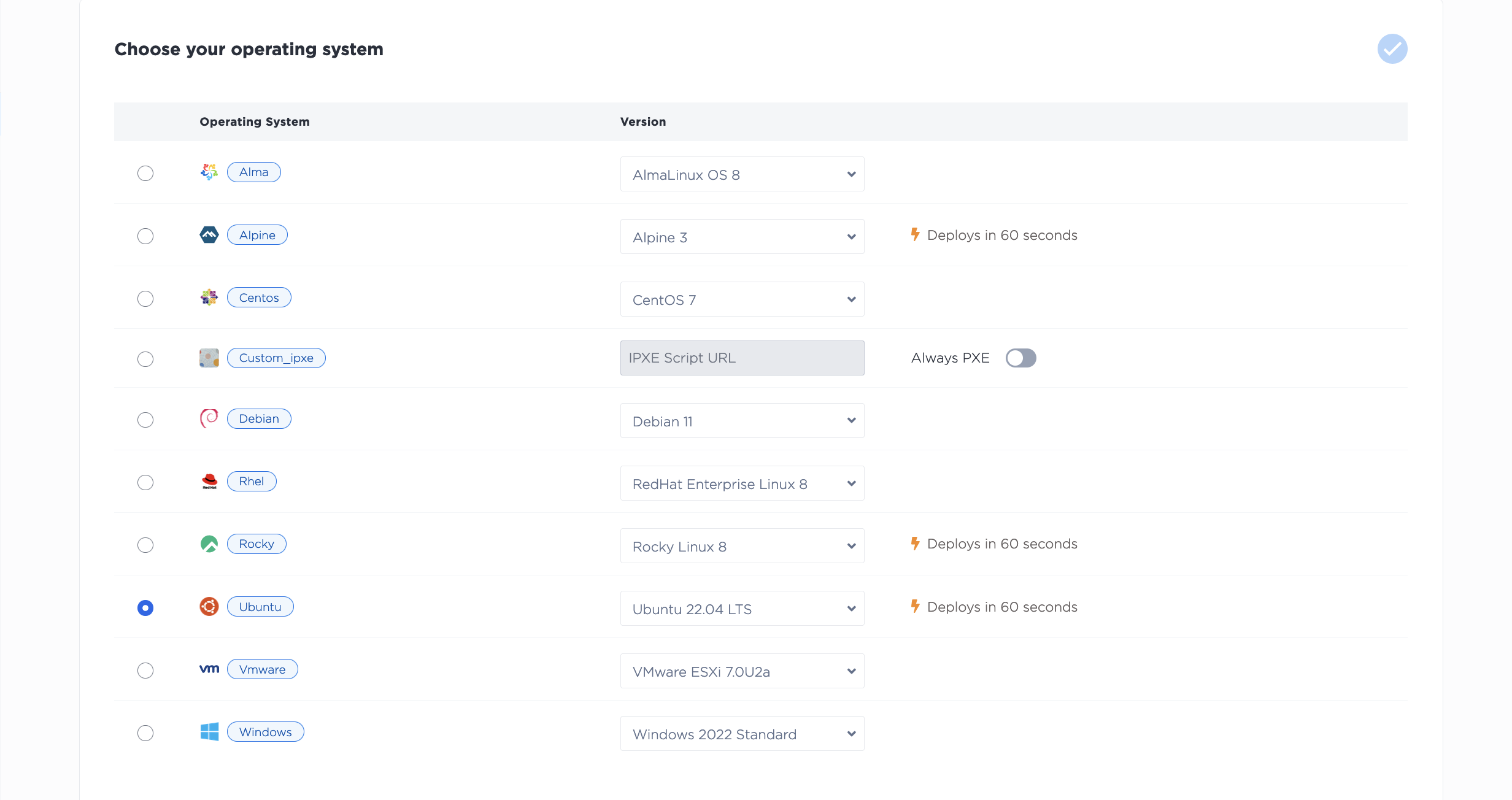Select the Vmware radio button
The width and height of the screenshot is (1512, 800).
point(145,671)
